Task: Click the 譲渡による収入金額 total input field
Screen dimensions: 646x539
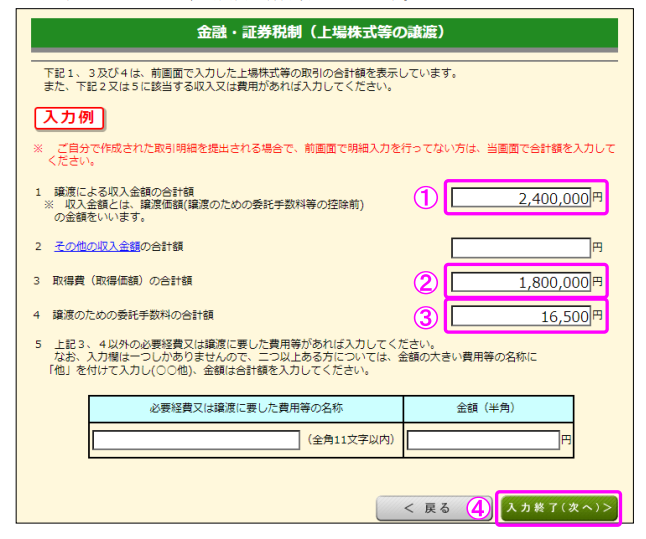Action: [521, 197]
